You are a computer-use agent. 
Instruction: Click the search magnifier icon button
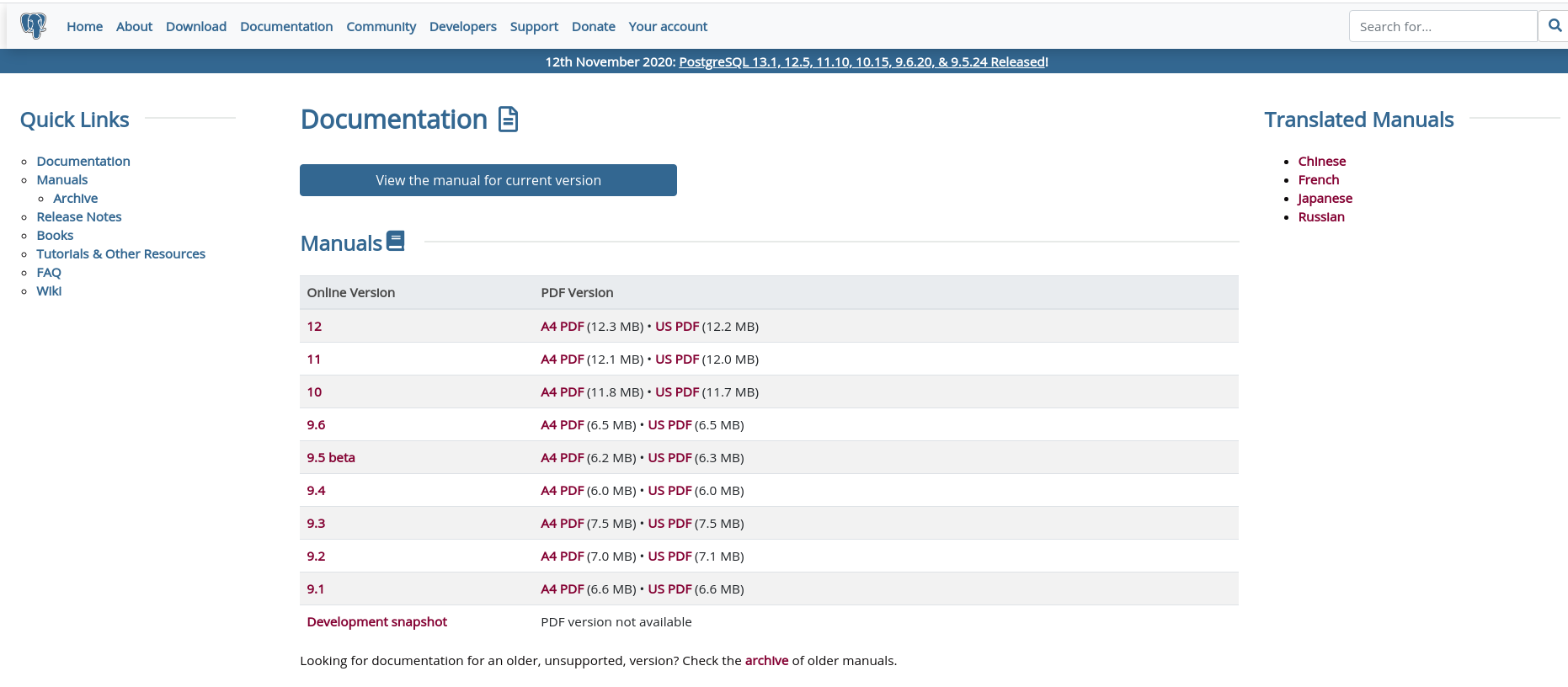1555,26
